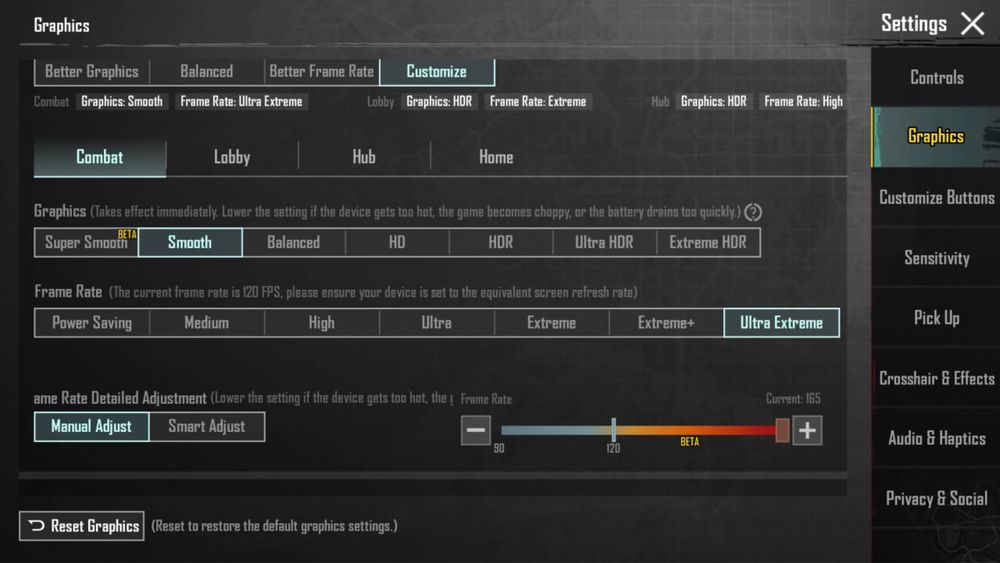The height and width of the screenshot is (563, 1000).
Task: Switch to the Home tab
Action: tap(496, 157)
